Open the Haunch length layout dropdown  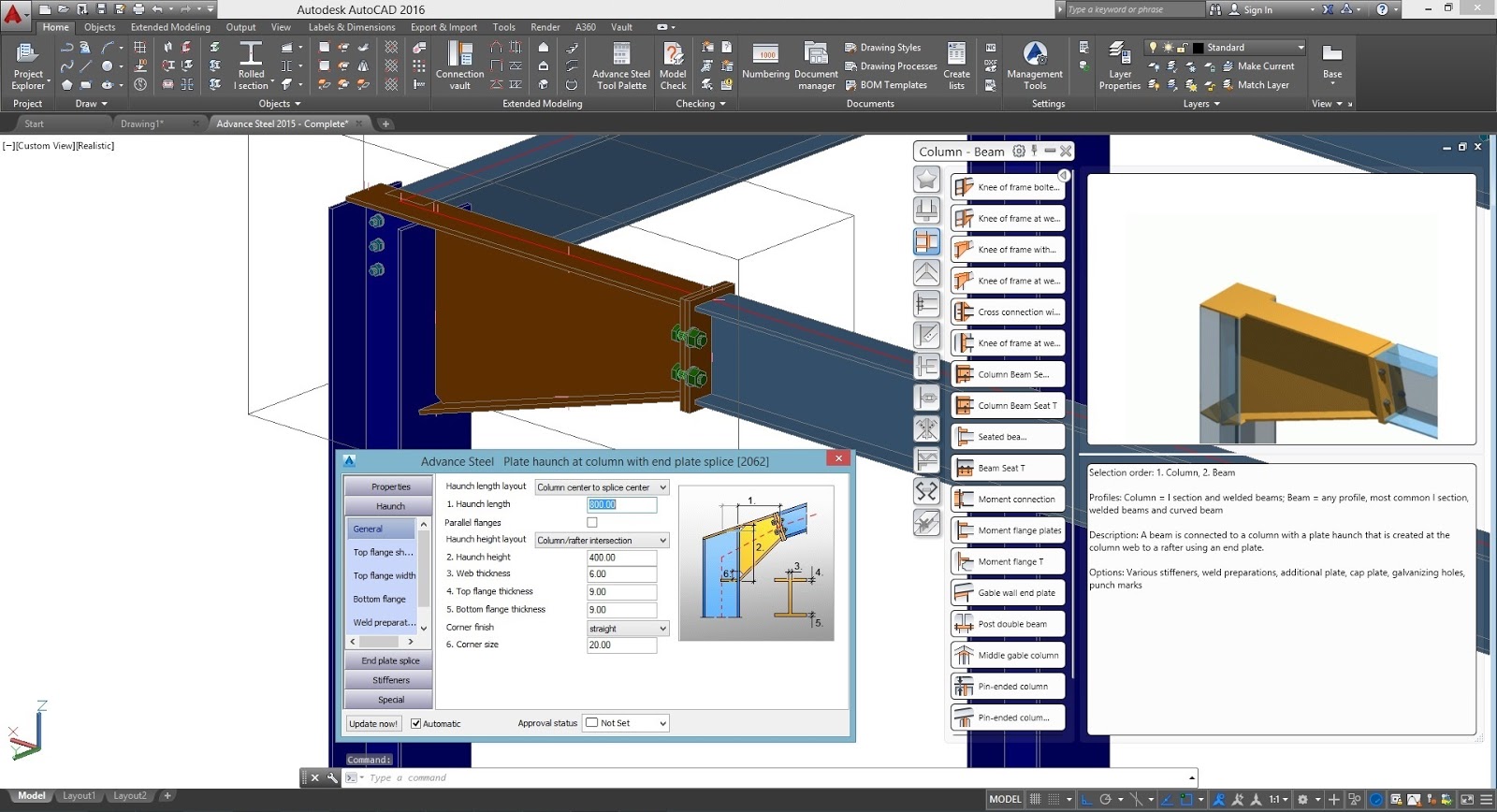pos(602,487)
